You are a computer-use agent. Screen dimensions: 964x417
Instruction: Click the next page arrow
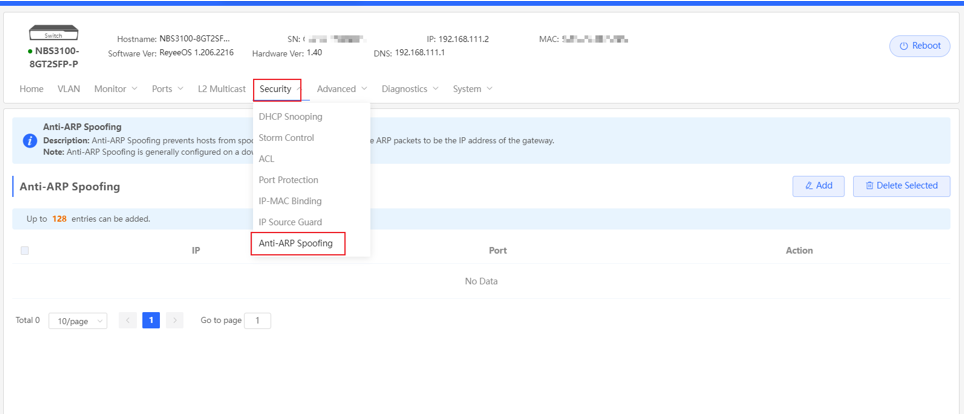tap(175, 321)
